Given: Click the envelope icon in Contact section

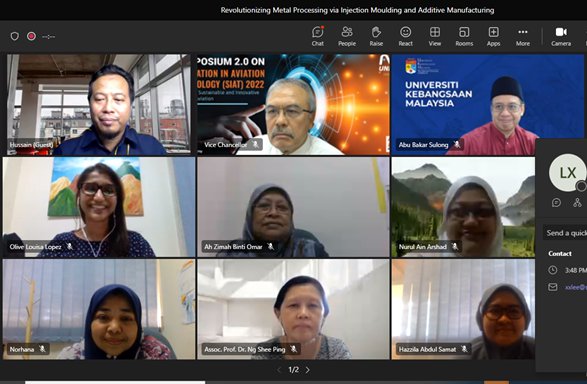Looking at the screenshot, I should [x=553, y=287].
